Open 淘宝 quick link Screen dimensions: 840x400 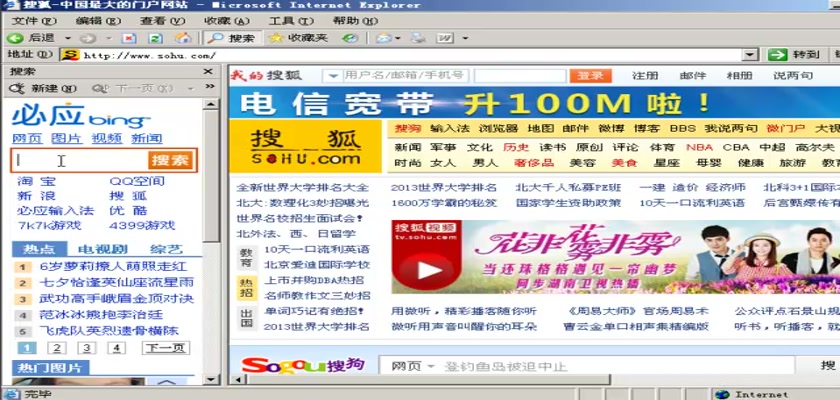coord(36,181)
